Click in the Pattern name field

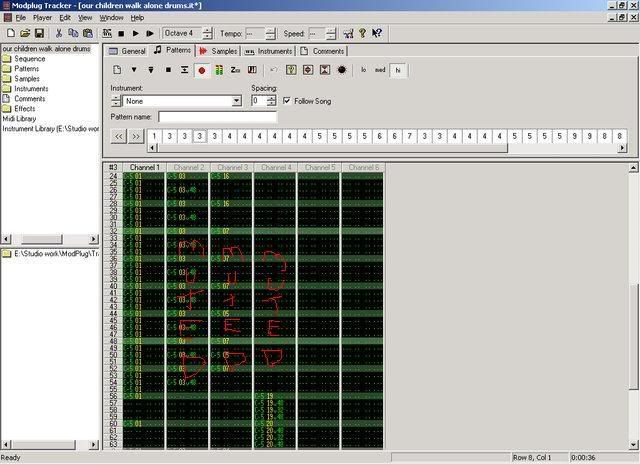[x=218, y=117]
